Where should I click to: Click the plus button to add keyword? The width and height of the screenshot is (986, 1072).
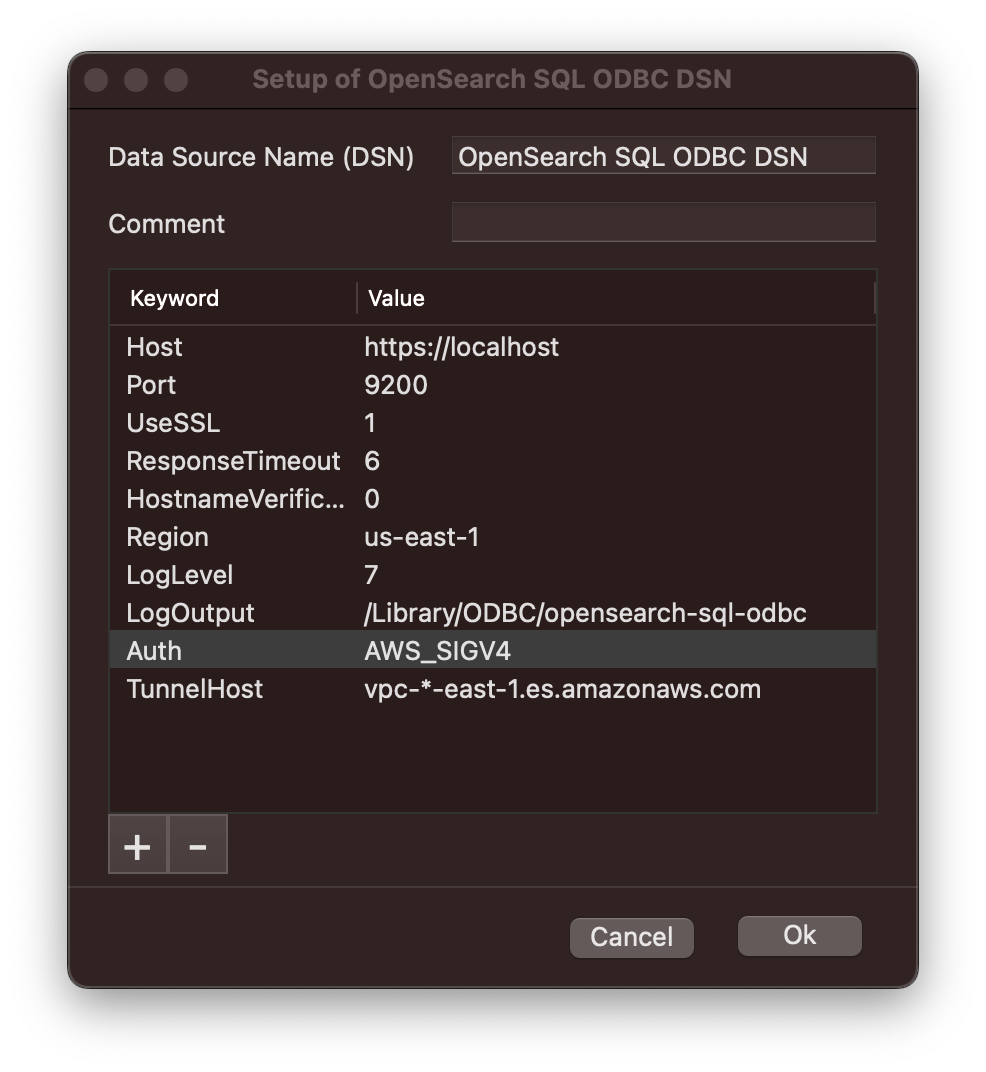[x=137, y=845]
